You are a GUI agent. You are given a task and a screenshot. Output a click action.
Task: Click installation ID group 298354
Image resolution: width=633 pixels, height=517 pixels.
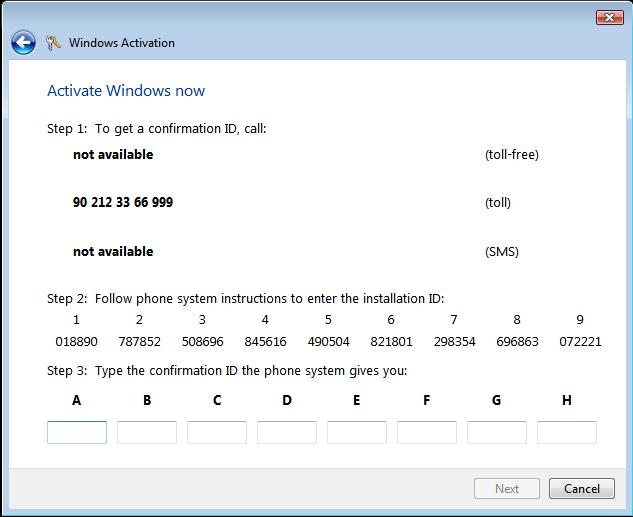454,342
